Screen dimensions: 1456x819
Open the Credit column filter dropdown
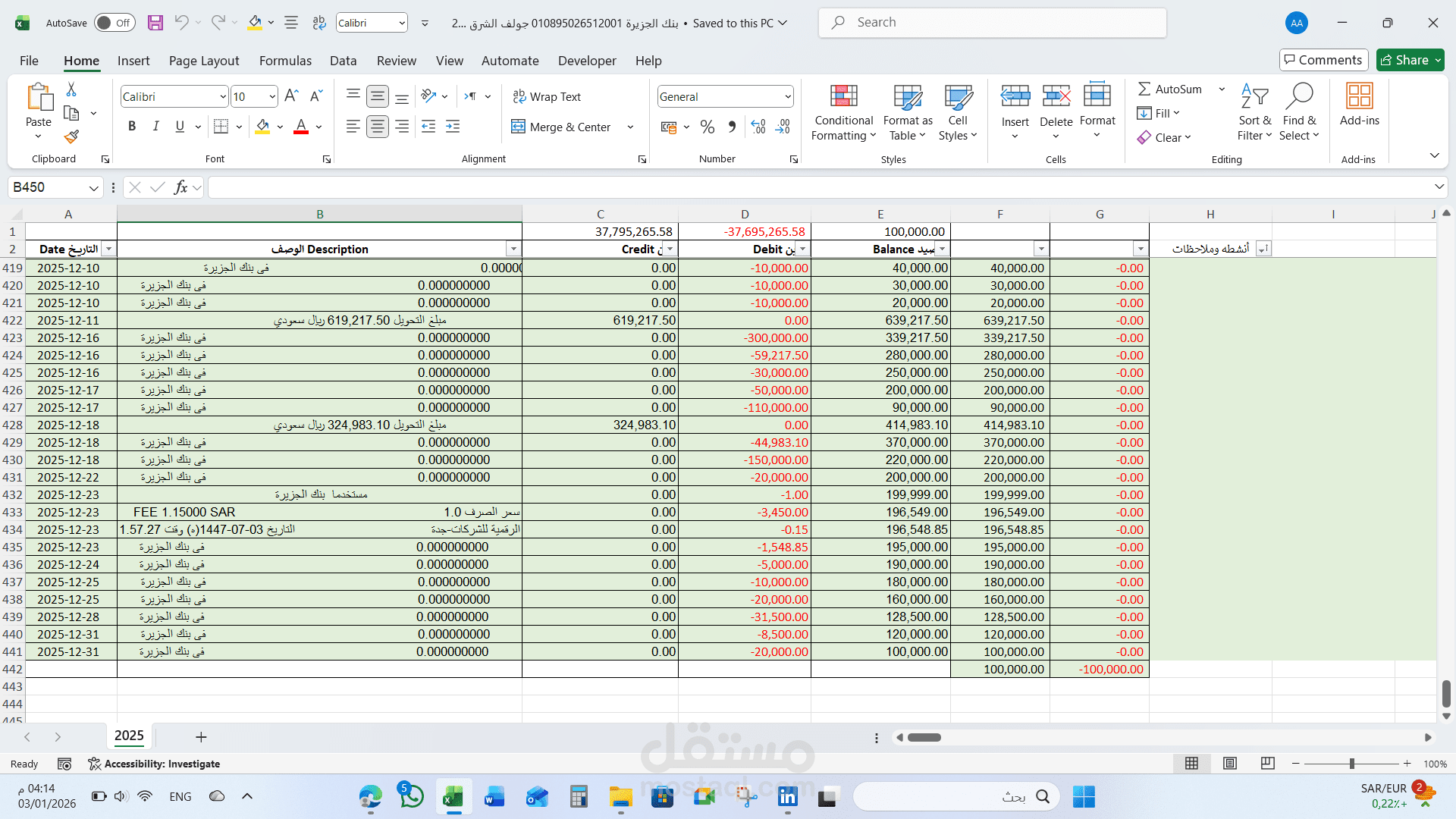pyautogui.click(x=670, y=249)
